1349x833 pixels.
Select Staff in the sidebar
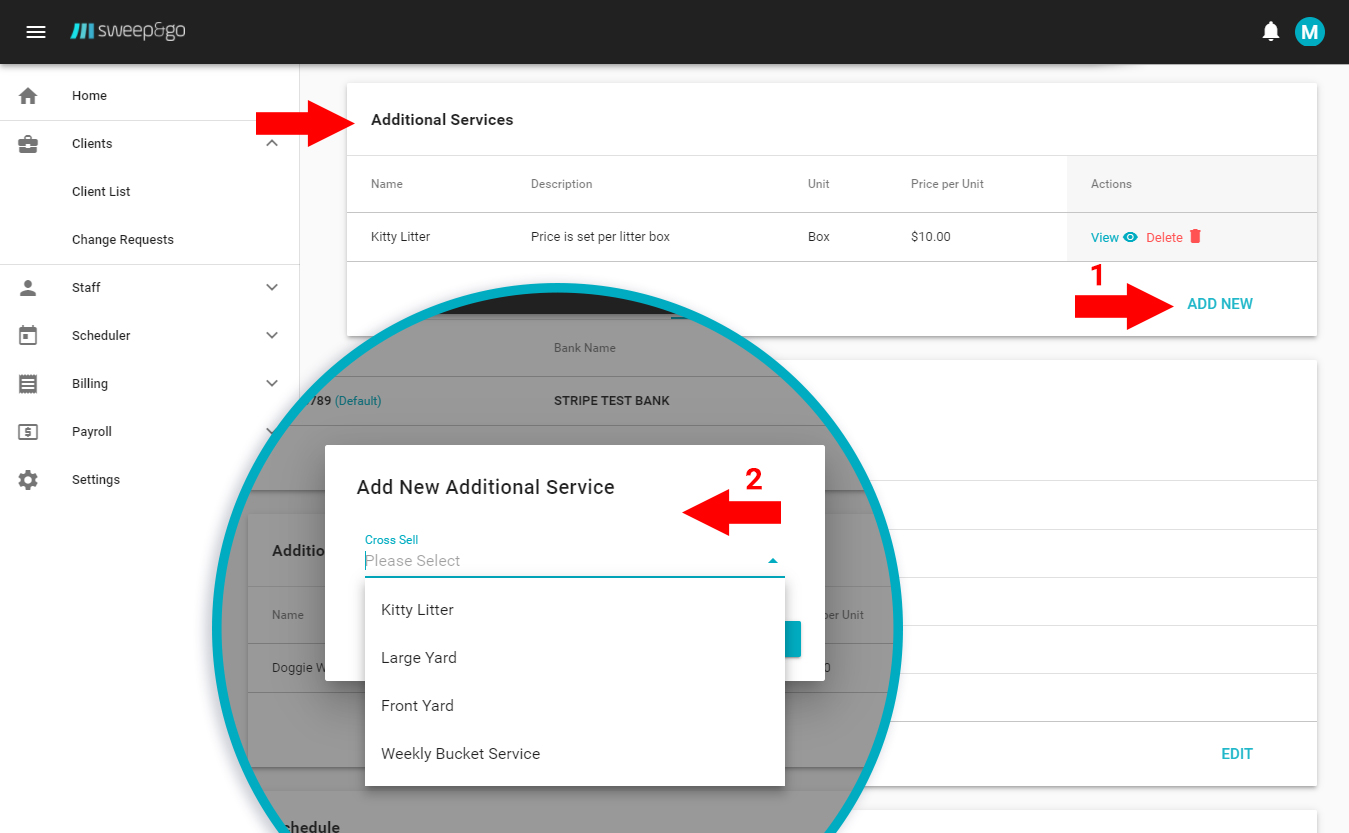pos(86,288)
